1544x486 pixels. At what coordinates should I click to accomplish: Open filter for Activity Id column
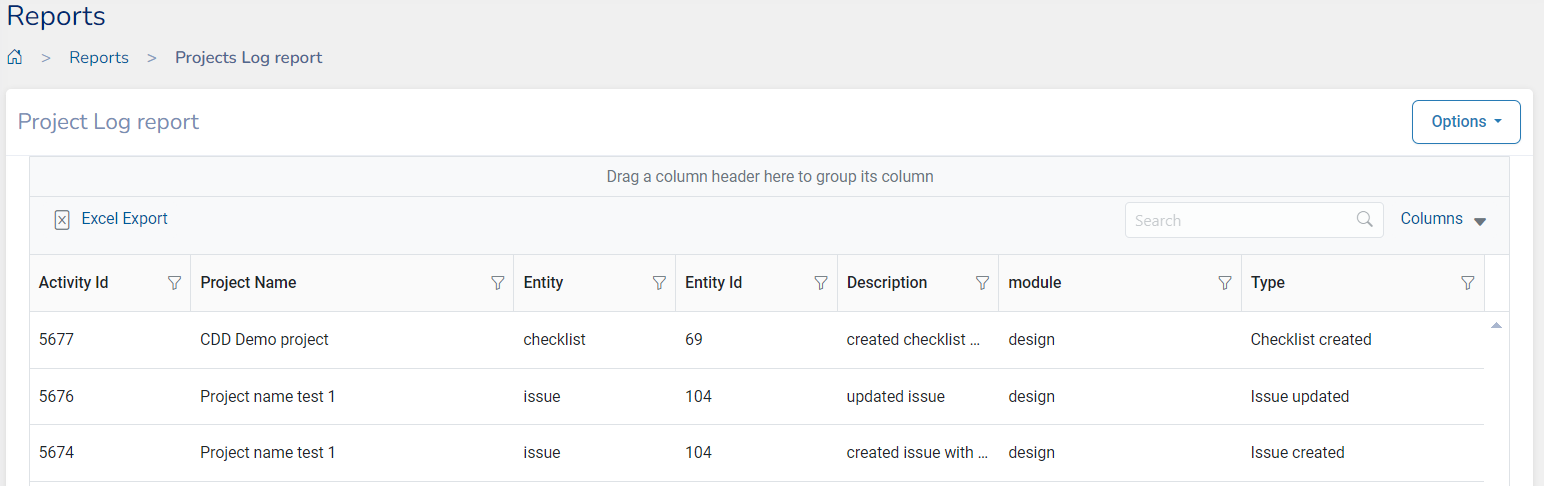pyautogui.click(x=174, y=283)
